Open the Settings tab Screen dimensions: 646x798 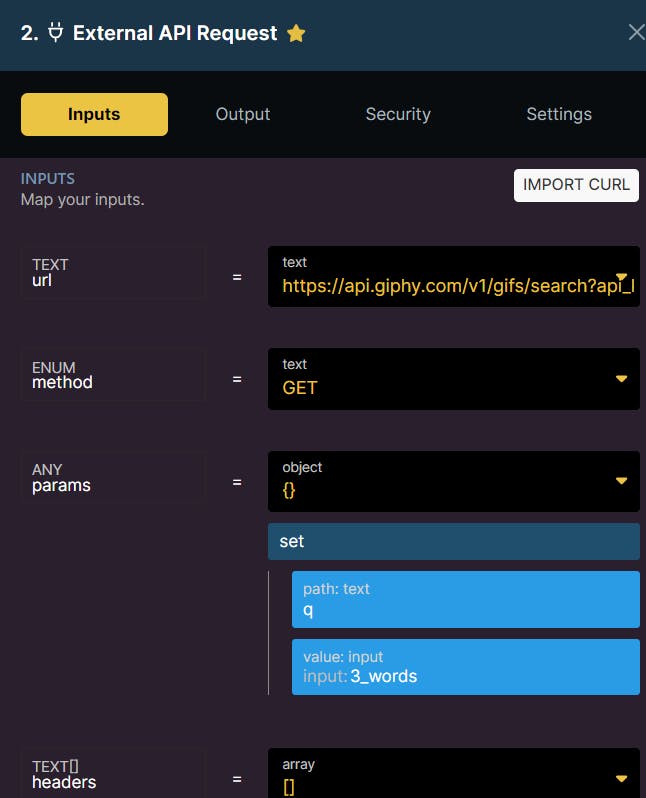coord(559,114)
